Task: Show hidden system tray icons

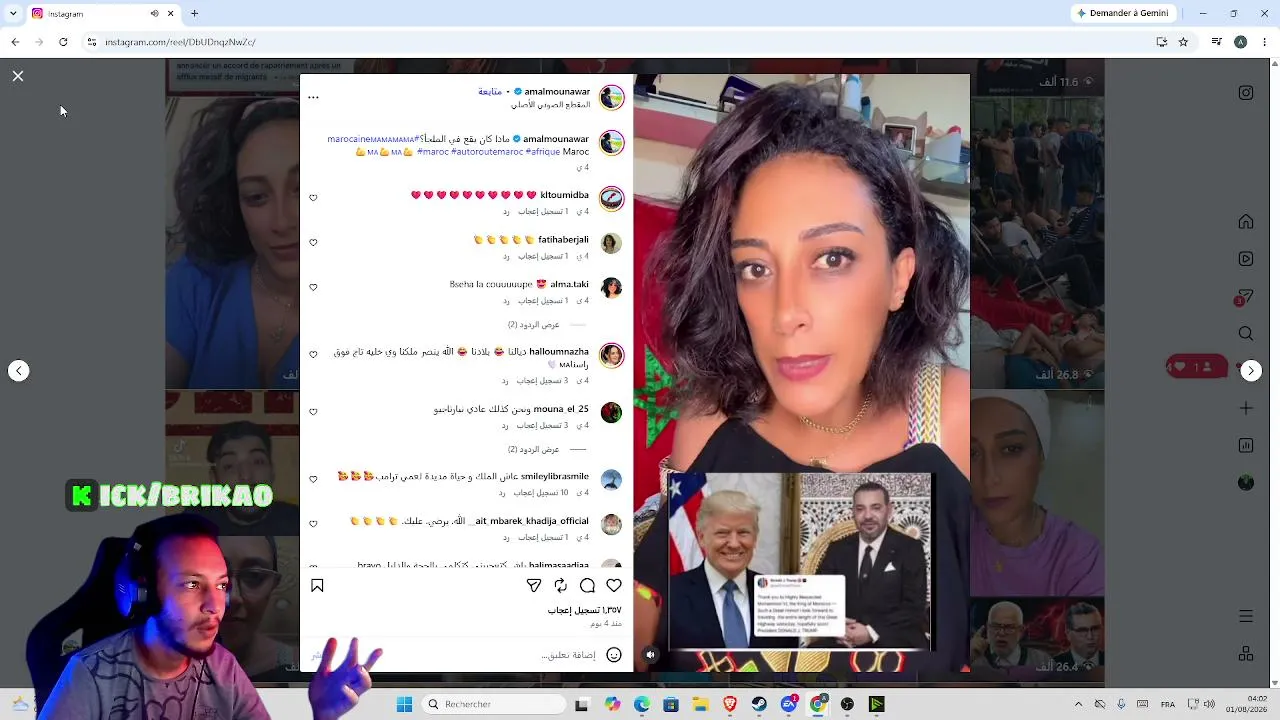Action: pos(1078,704)
